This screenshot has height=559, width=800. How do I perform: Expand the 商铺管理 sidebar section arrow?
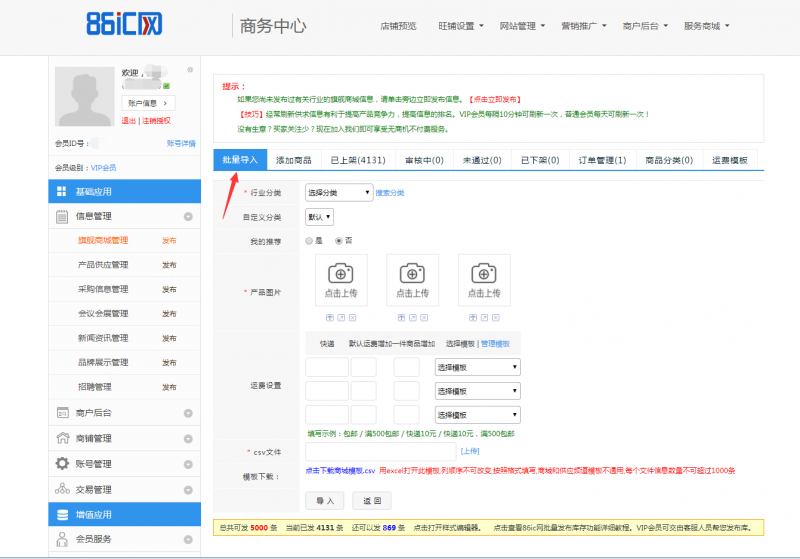click(x=188, y=439)
